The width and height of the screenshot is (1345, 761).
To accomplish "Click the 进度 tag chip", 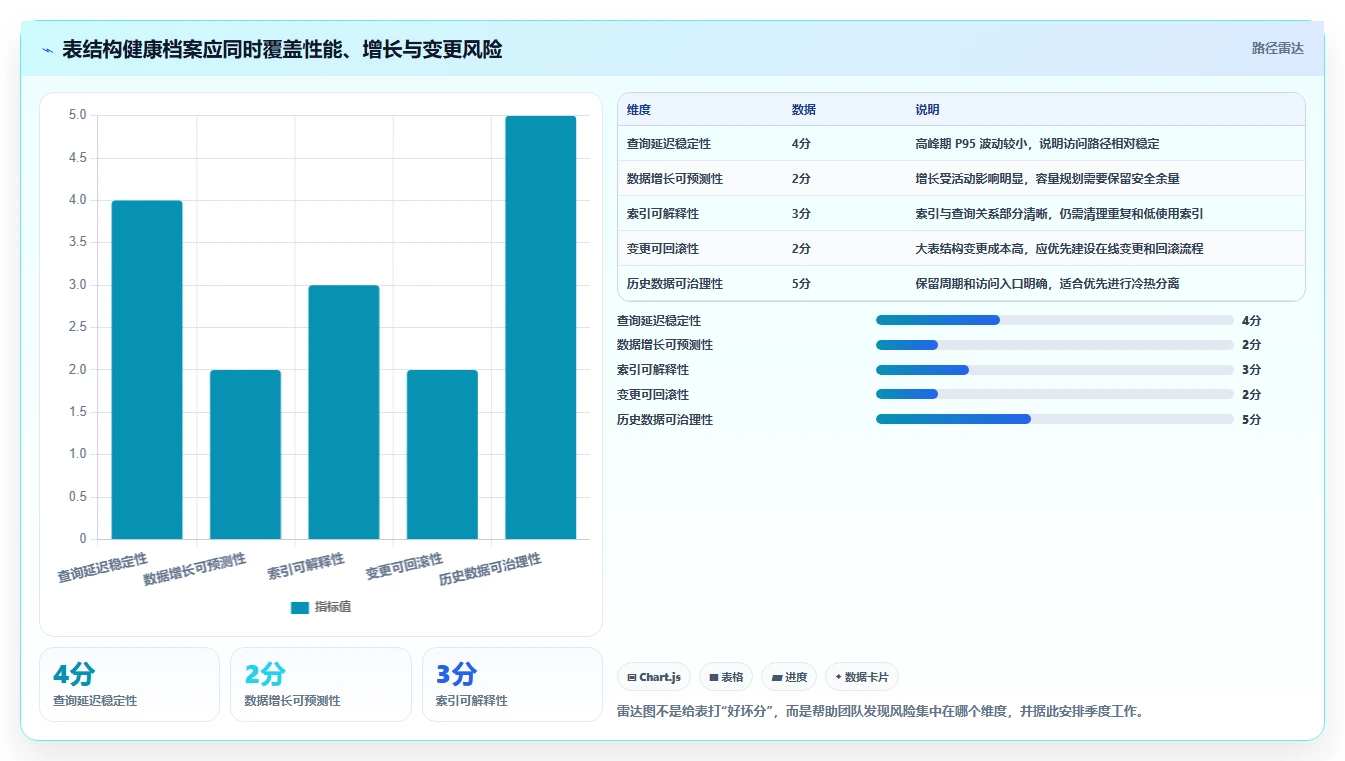I will tap(789, 677).
